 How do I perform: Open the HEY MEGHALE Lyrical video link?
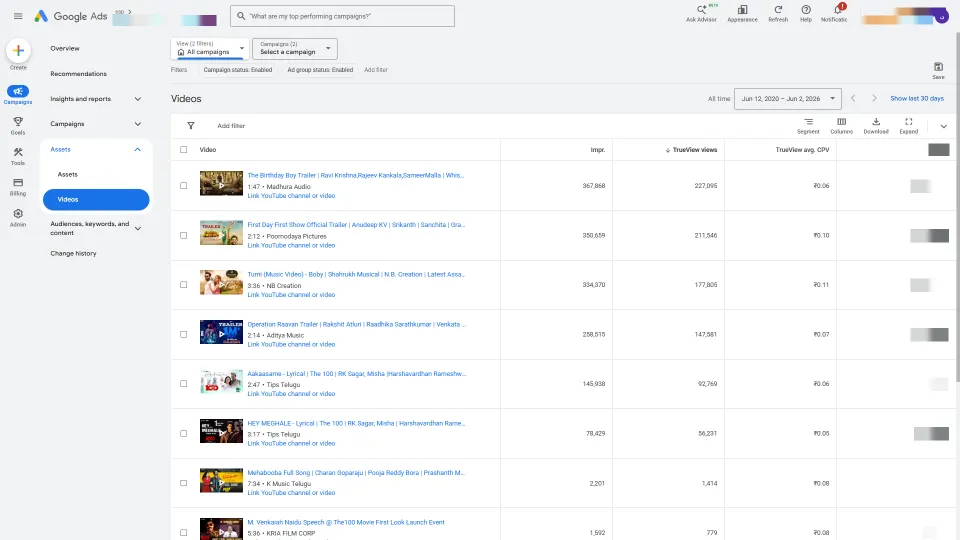(x=356, y=423)
